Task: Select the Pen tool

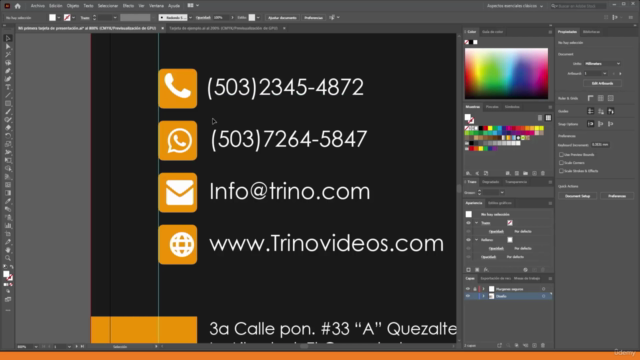Action: tap(8, 71)
